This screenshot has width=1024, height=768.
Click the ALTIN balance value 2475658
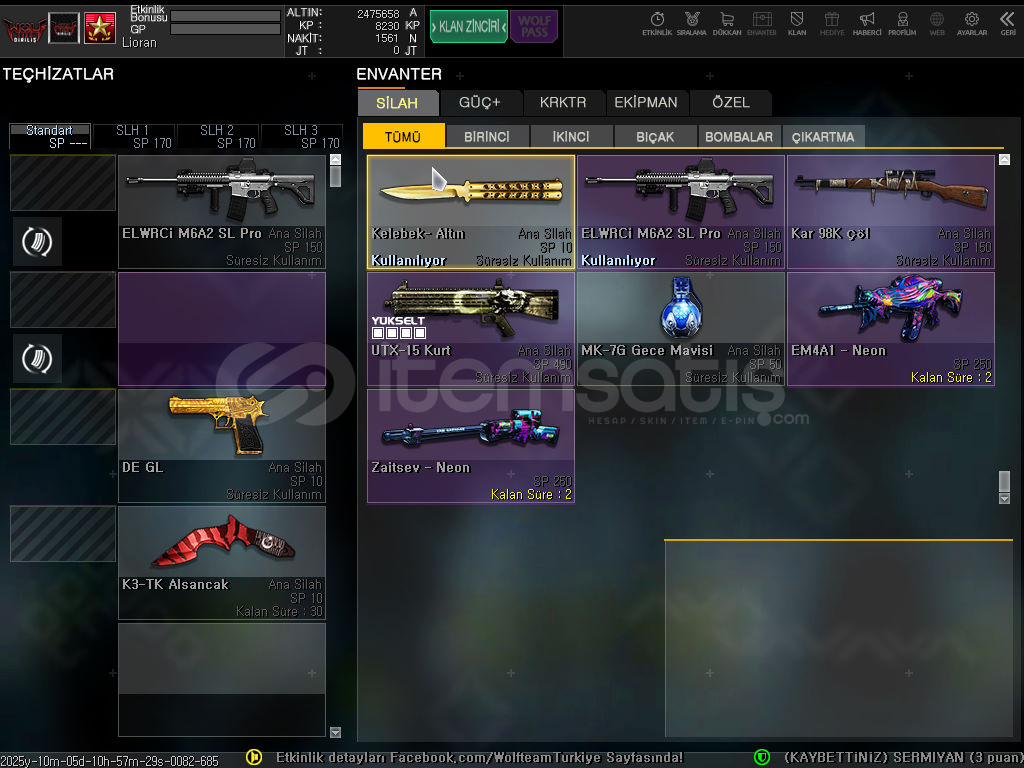click(378, 13)
